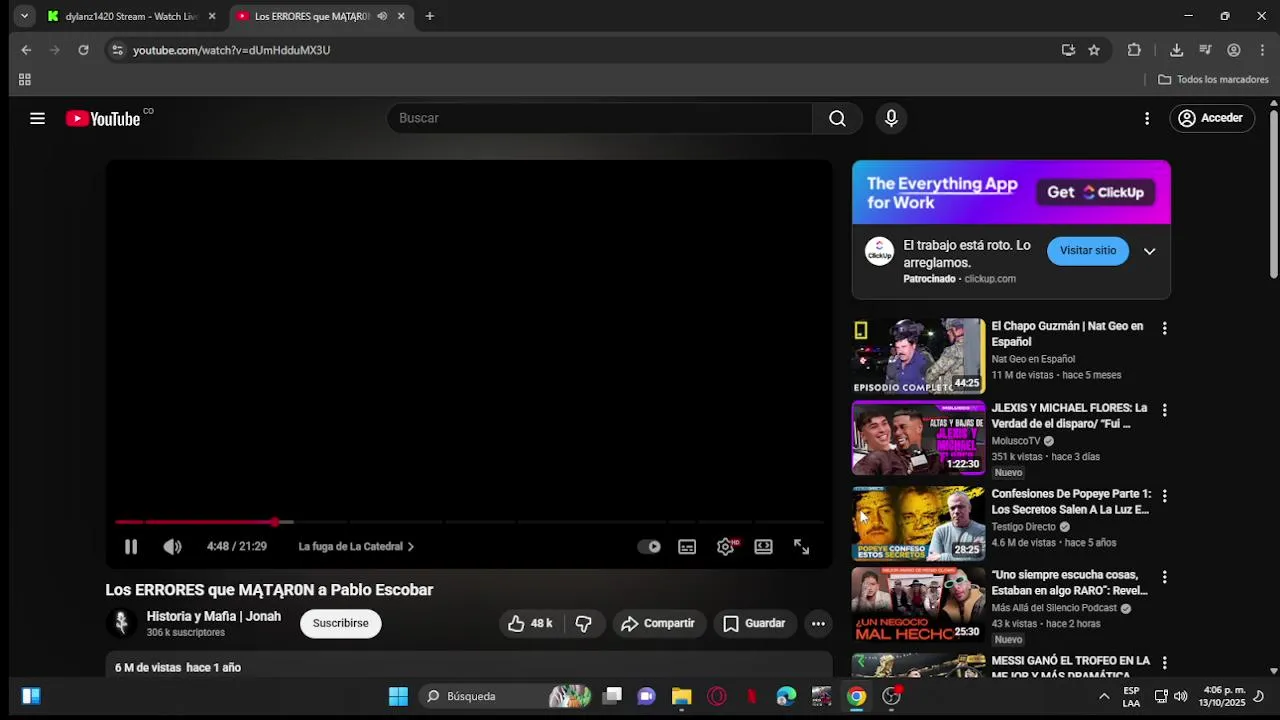Mute tab via speaker icon on tab

pyautogui.click(x=382, y=16)
